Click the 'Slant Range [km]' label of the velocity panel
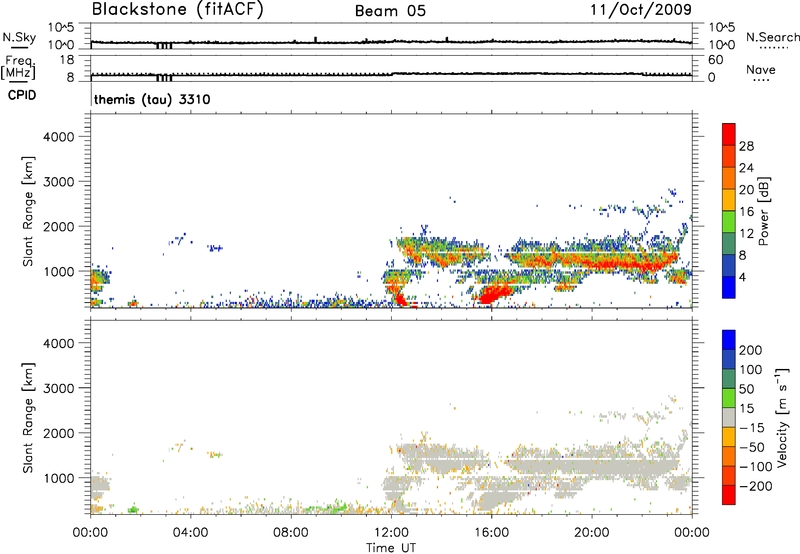800x554 pixels. pyautogui.click(x=28, y=418)
